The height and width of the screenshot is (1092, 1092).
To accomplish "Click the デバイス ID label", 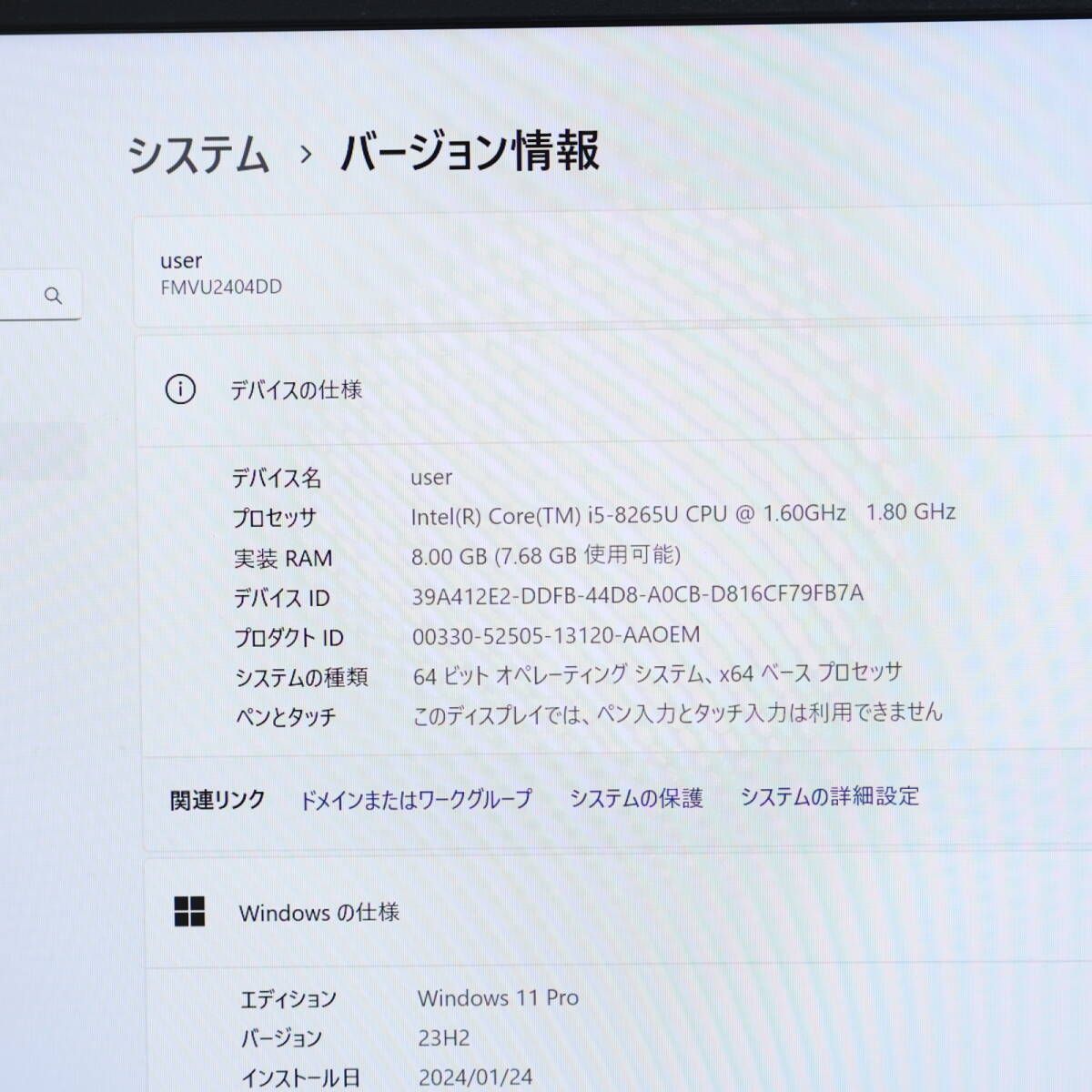I will (x=282, y=598).
